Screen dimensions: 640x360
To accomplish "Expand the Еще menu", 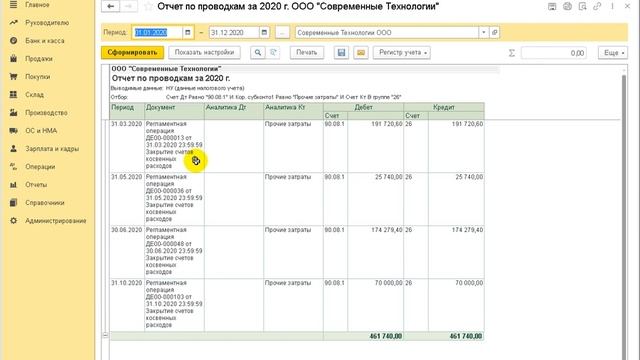I will pos(613,53).
